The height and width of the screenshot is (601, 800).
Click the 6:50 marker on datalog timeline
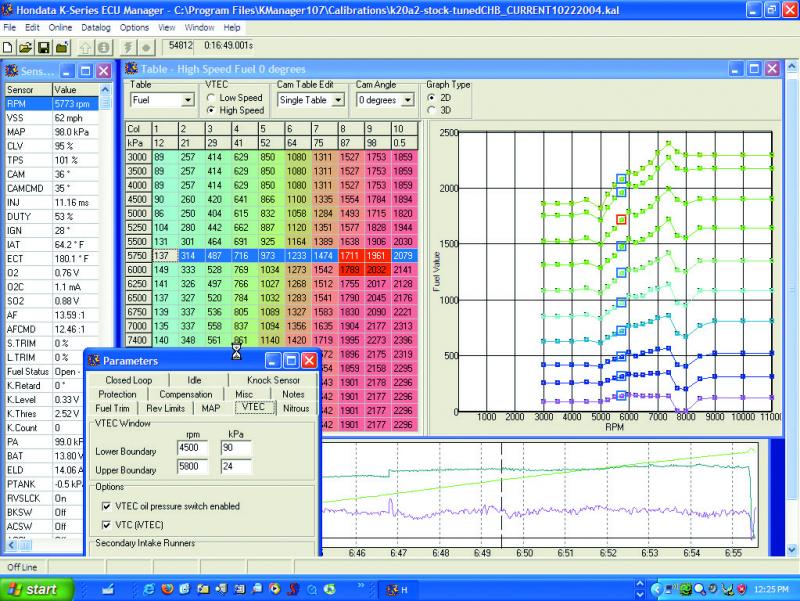click(524, 553)
